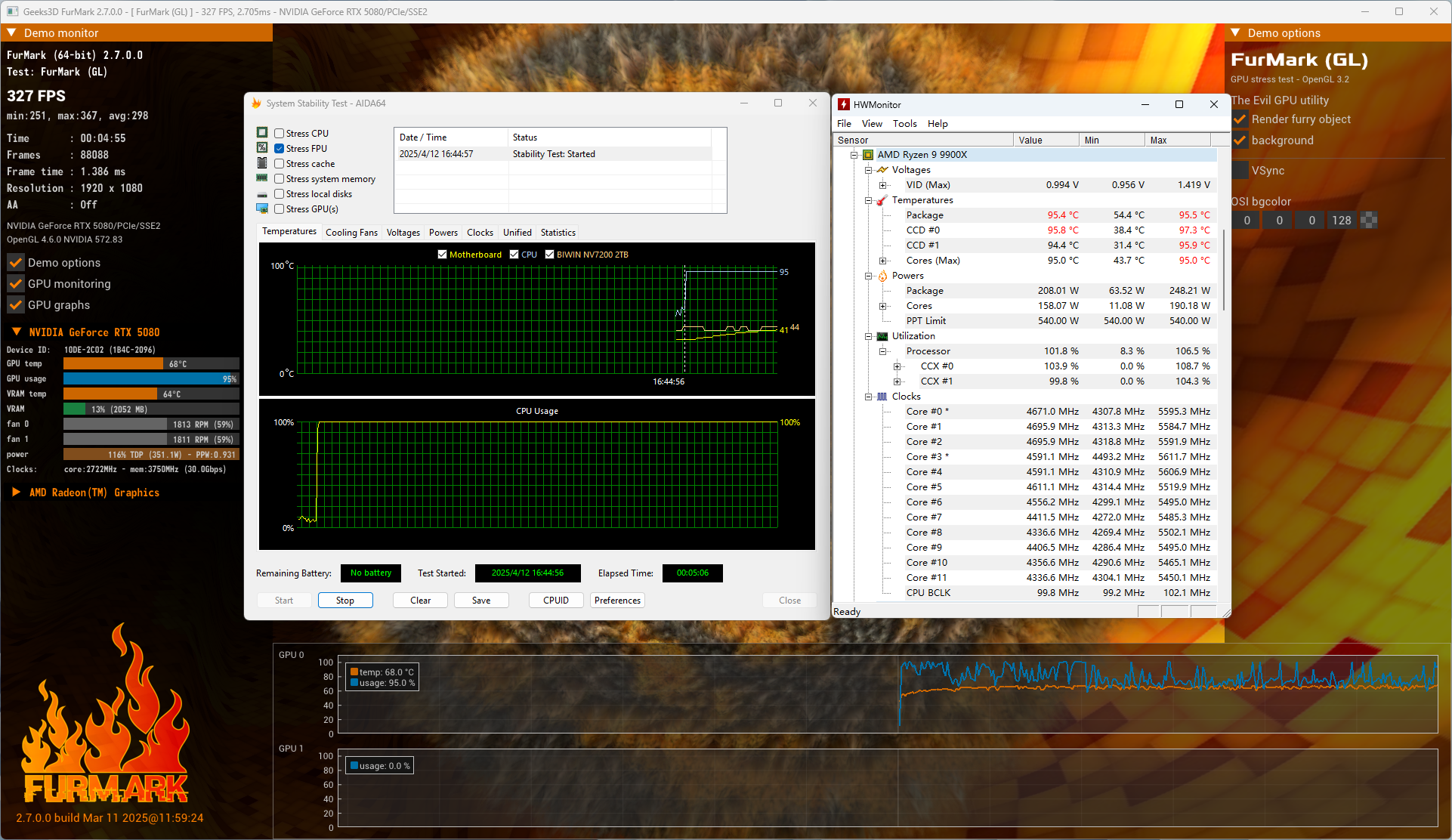
Task: Expand the CCX #0 utilization node
Action: point(897,366)
